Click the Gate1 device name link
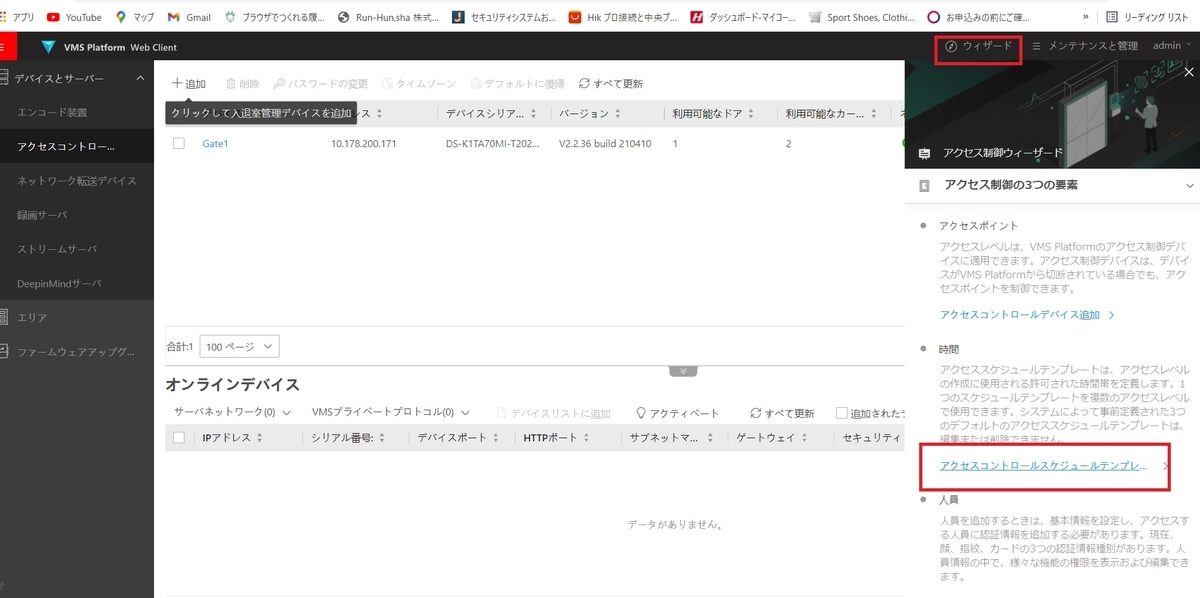The width and height of the screenshot is (1200, 598). [x=215, y=143]
